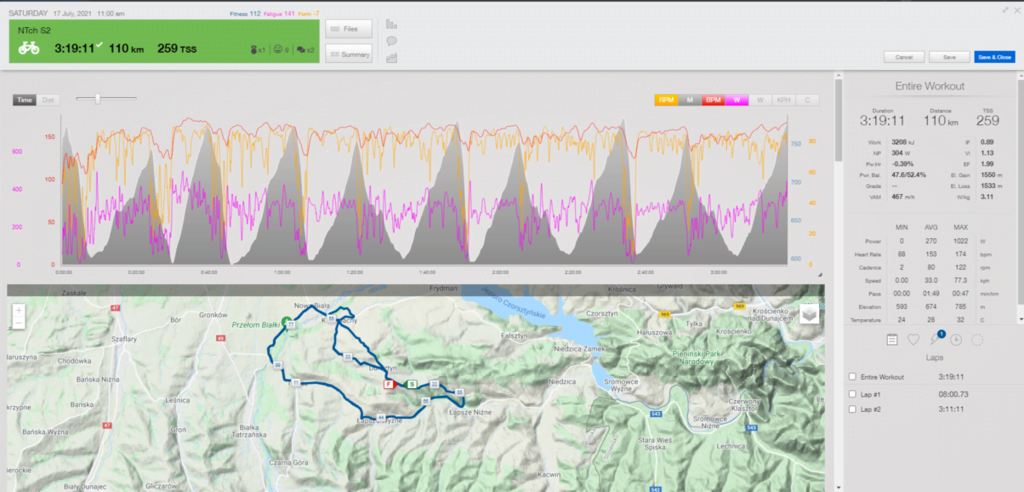Image resolution: width=1024 pixels, height=492 pixels.
Task: Open the comments speech bubble icon
Action: 391,41
